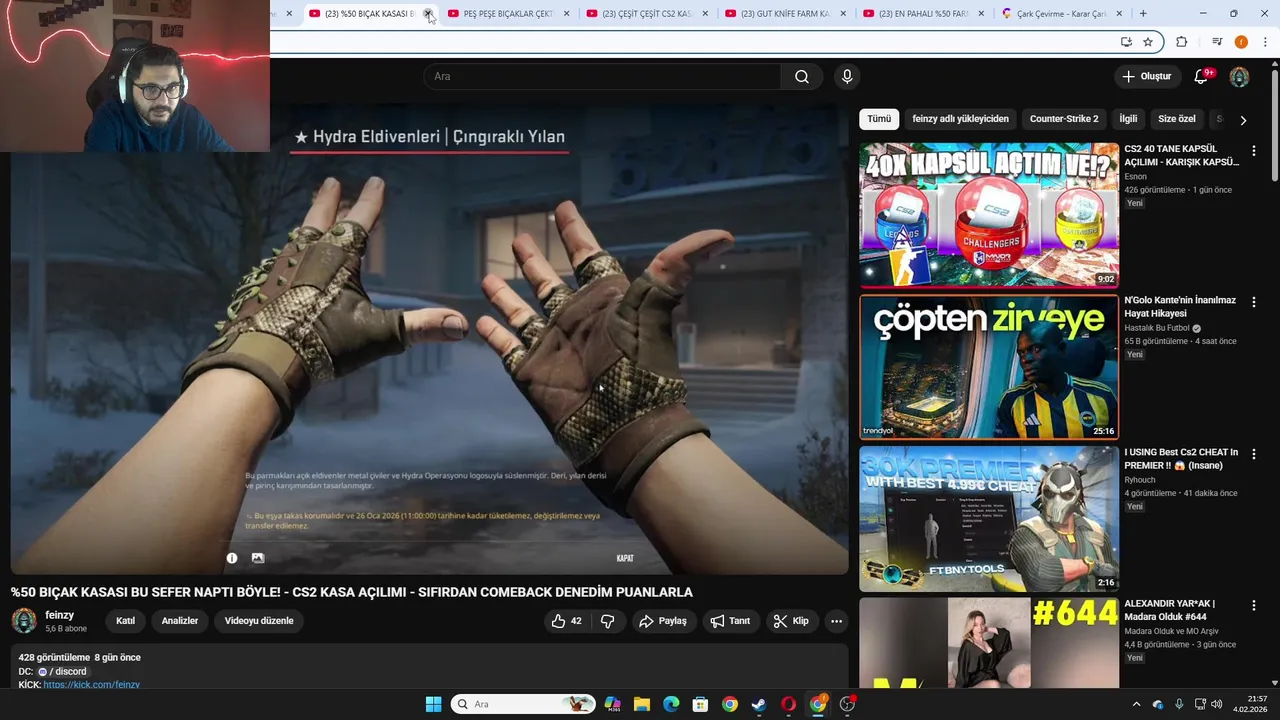Viewport: 1280px width, 720px height.
Task: Click KAPAT in game video overlay
Action: tap(625, 558)
